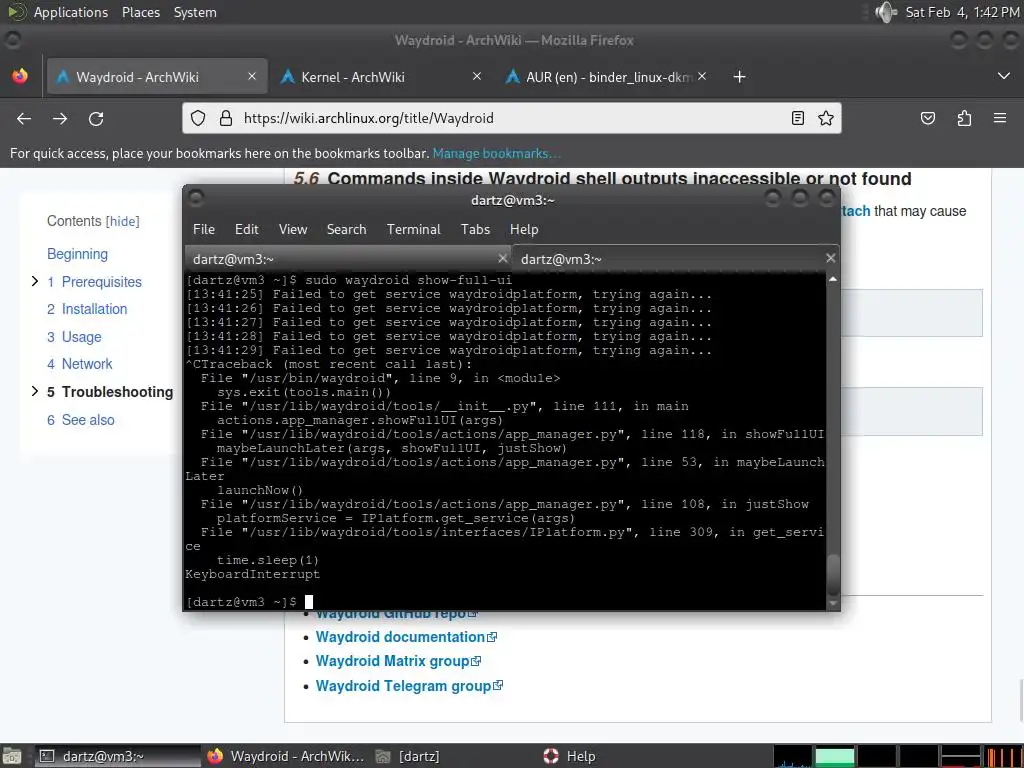Open a new Firefox tab with plus

pos(739,77)
